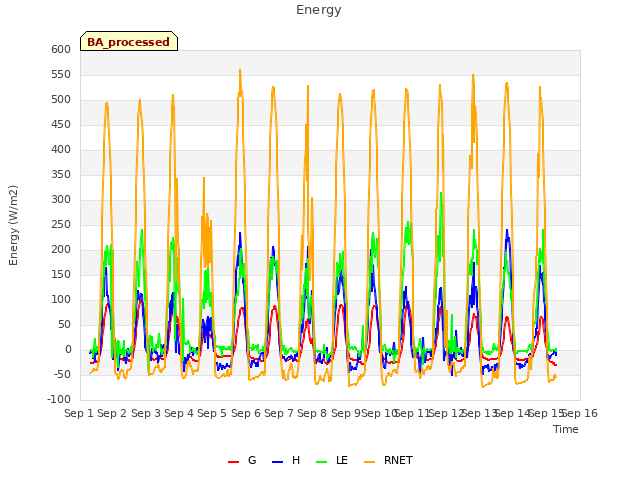The height and width of the screenshot is (480, 640).
Task: Click the Sep 6 x-axis label
Action: (x=246, y=413)
